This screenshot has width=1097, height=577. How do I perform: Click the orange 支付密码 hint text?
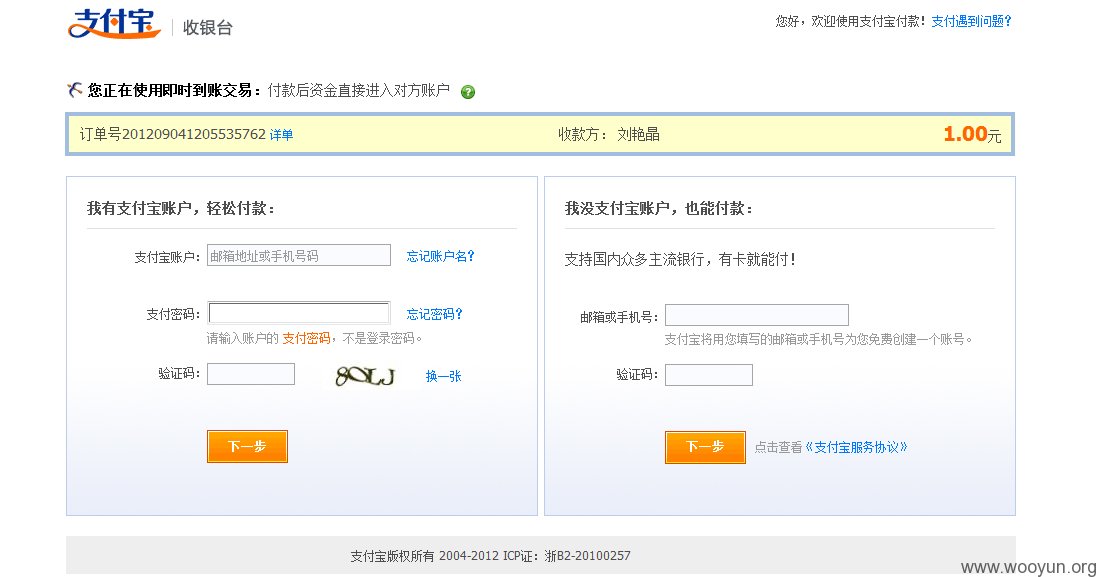tap(306, 339)
